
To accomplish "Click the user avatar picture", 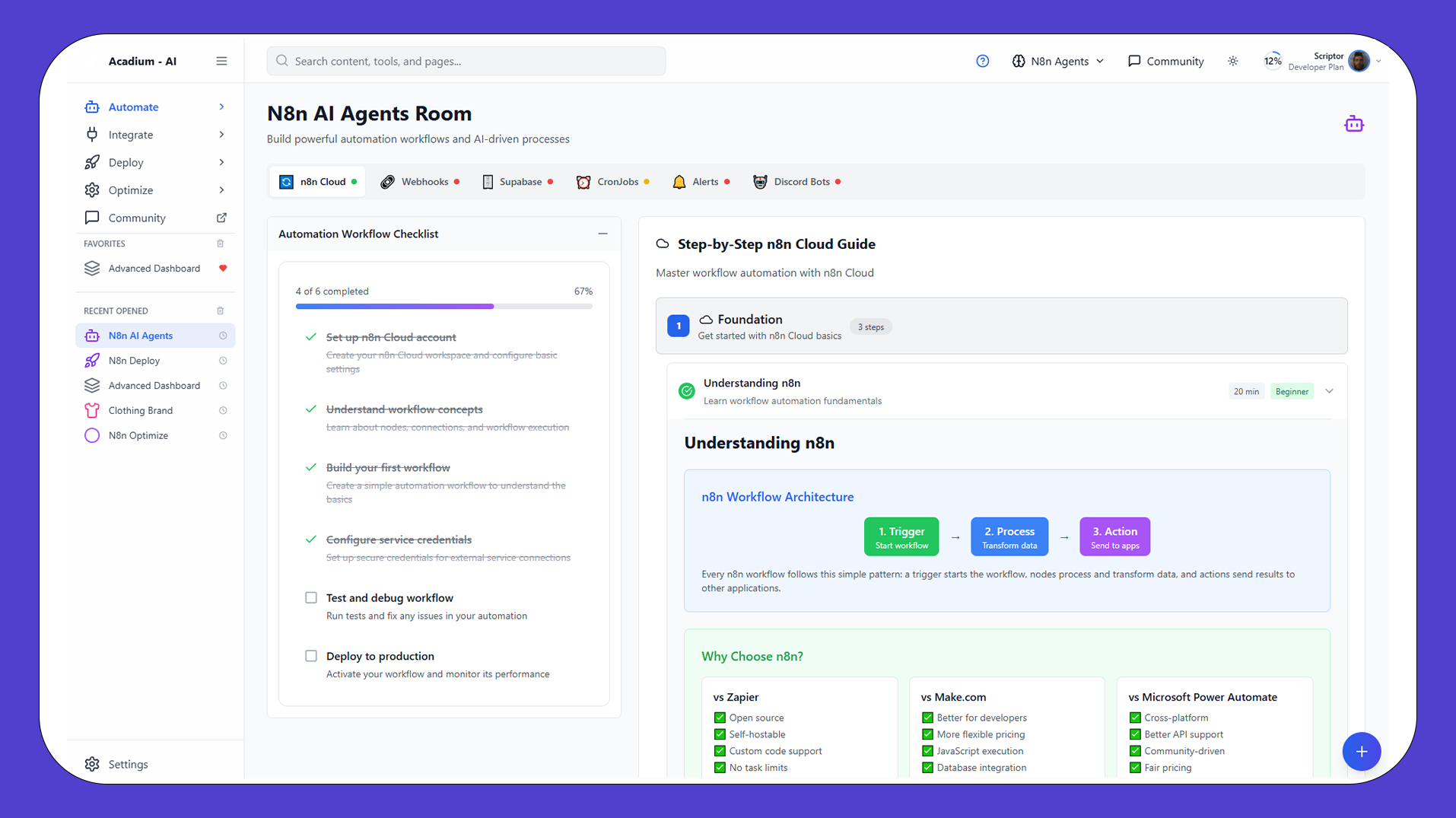I will [x=1359, y=61].
